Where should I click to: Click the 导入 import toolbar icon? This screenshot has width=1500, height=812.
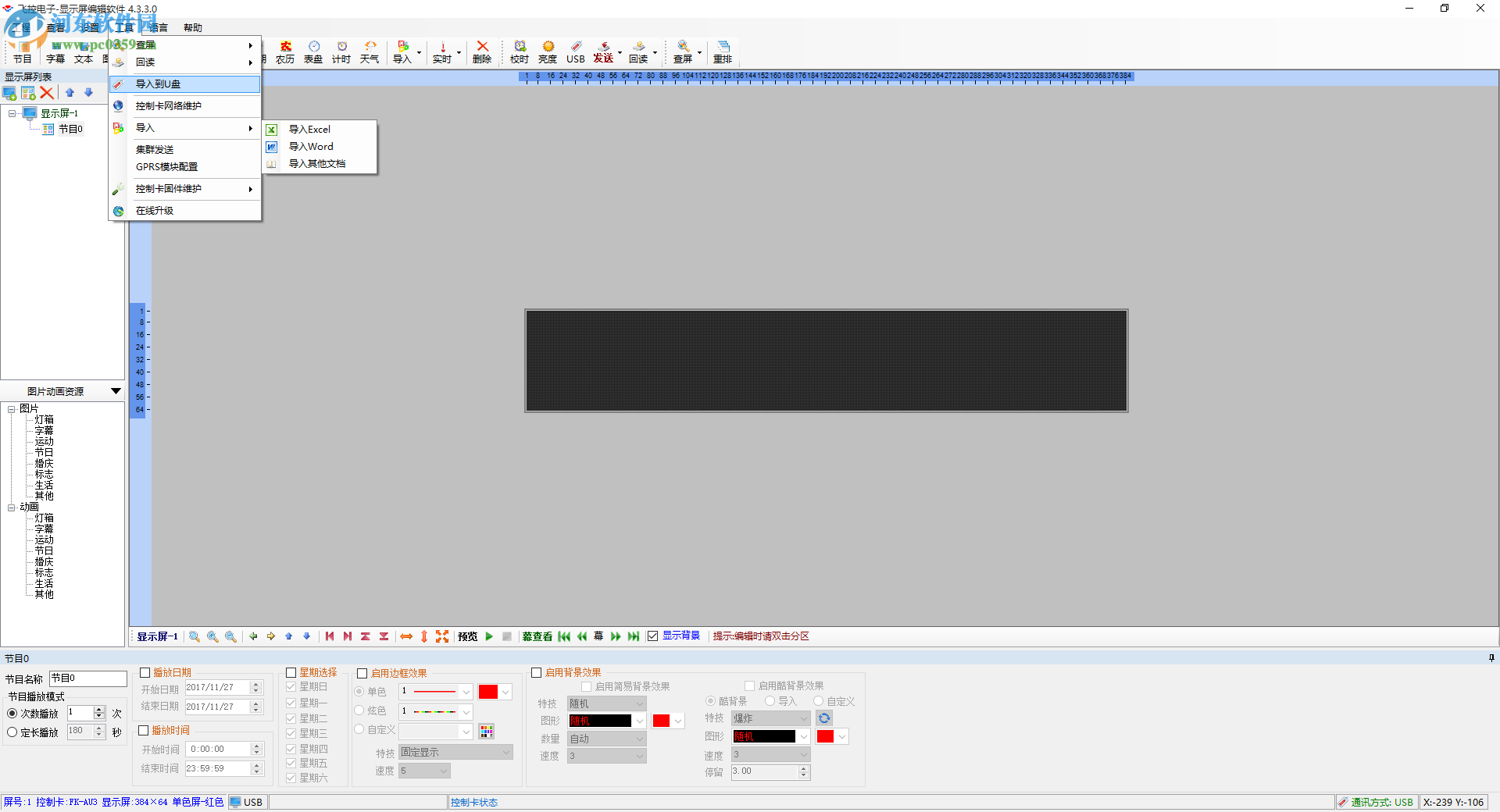(x=402, y=52)
